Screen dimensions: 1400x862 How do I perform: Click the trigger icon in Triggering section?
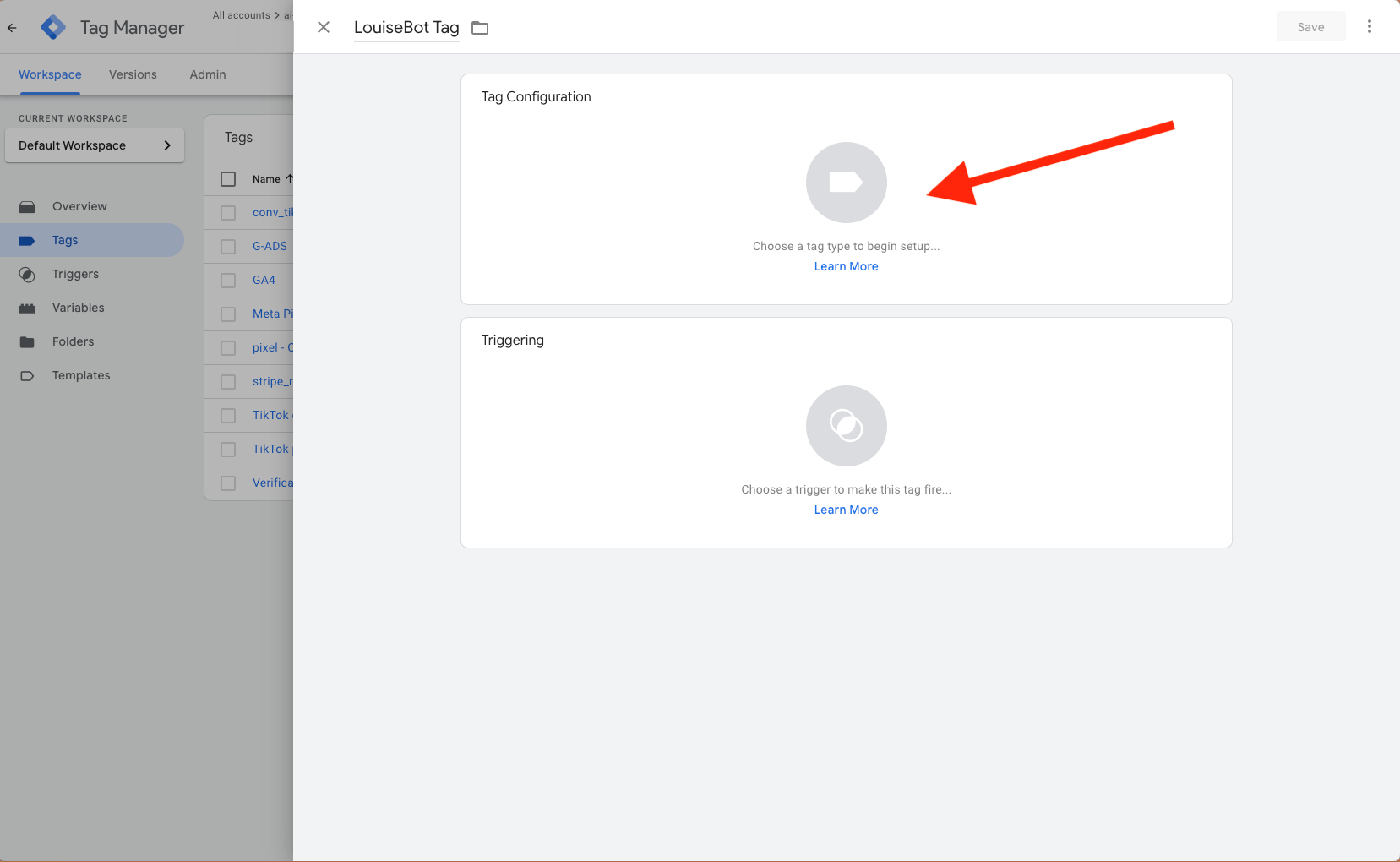tap(846, 426)
